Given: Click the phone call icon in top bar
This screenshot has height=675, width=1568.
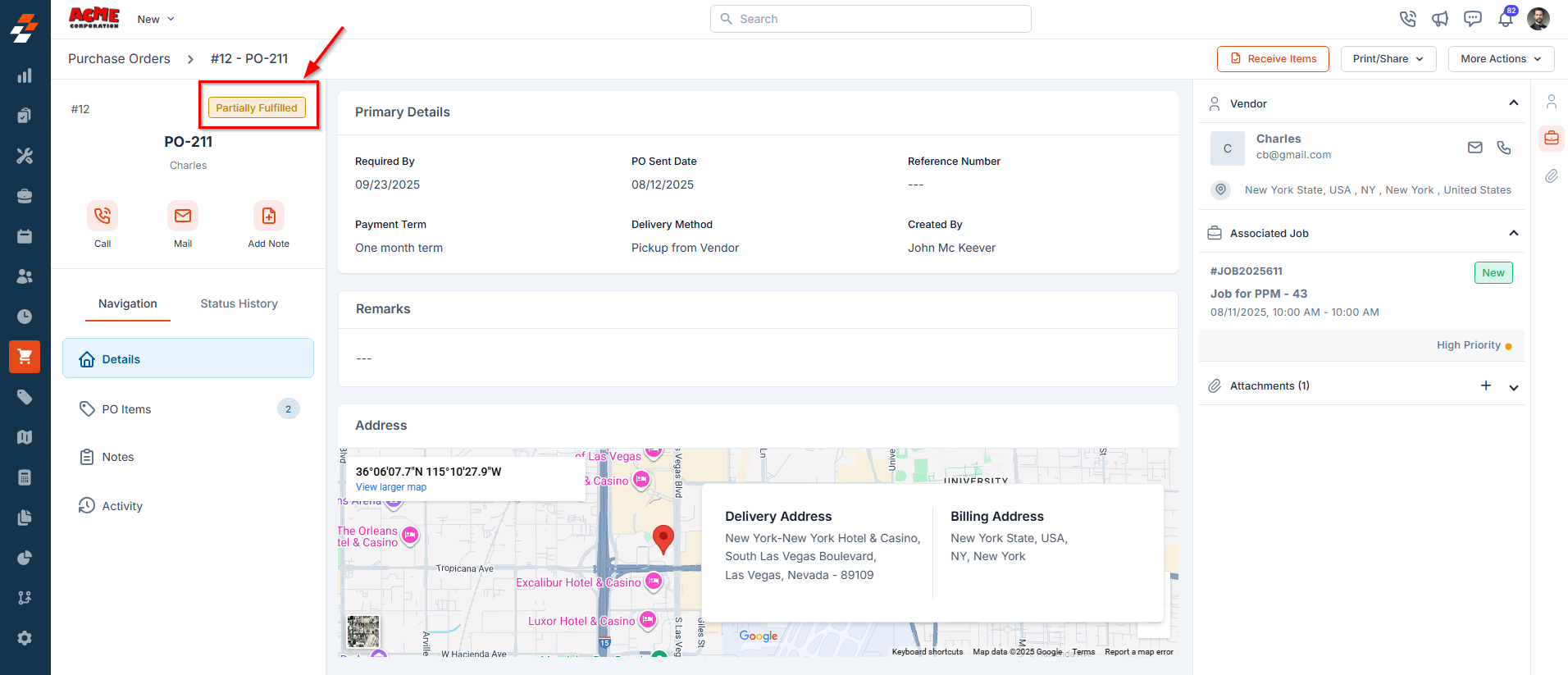Looking at the screenshot, I should (1408, 19).
